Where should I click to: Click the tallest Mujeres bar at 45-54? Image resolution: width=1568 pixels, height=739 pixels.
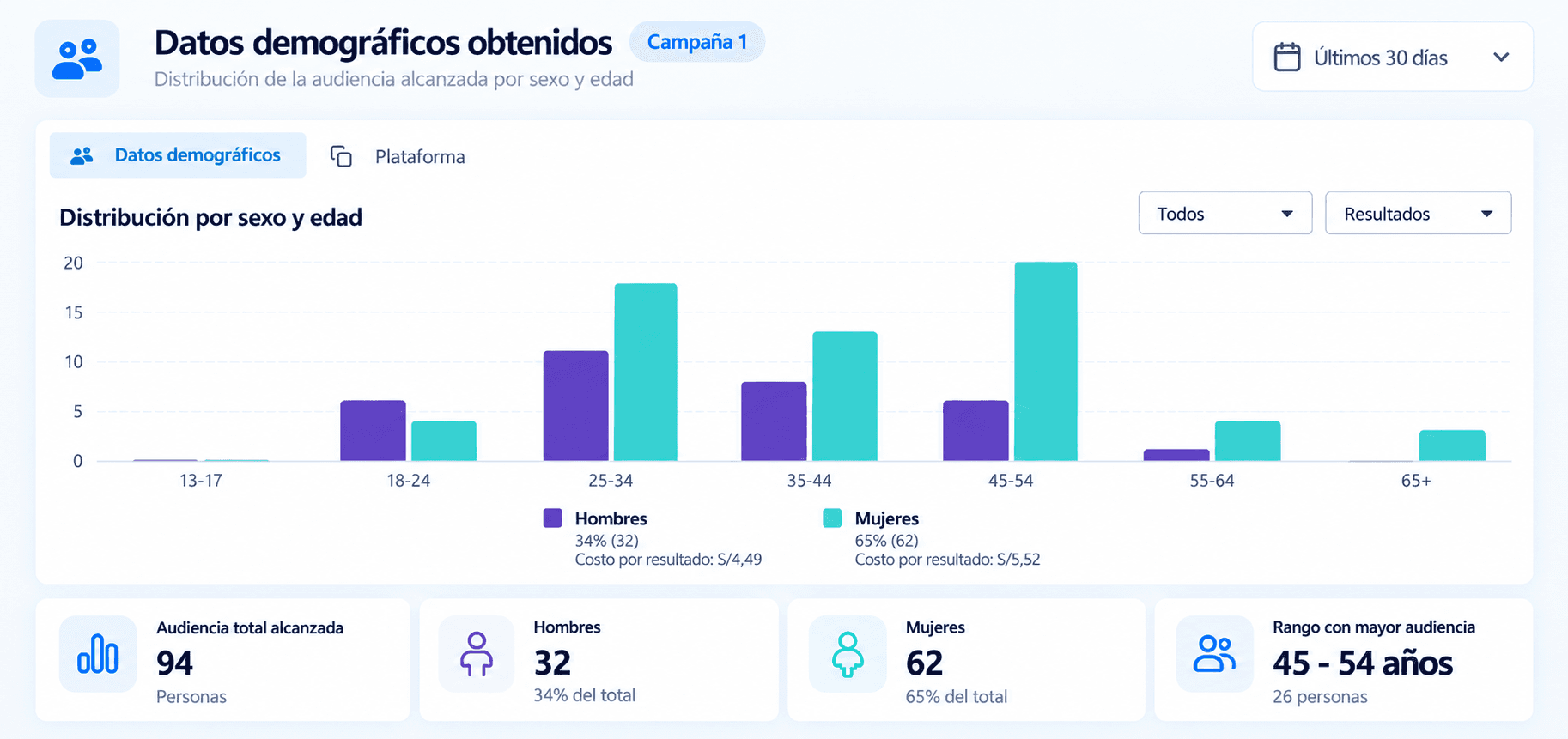point(1046,361)
